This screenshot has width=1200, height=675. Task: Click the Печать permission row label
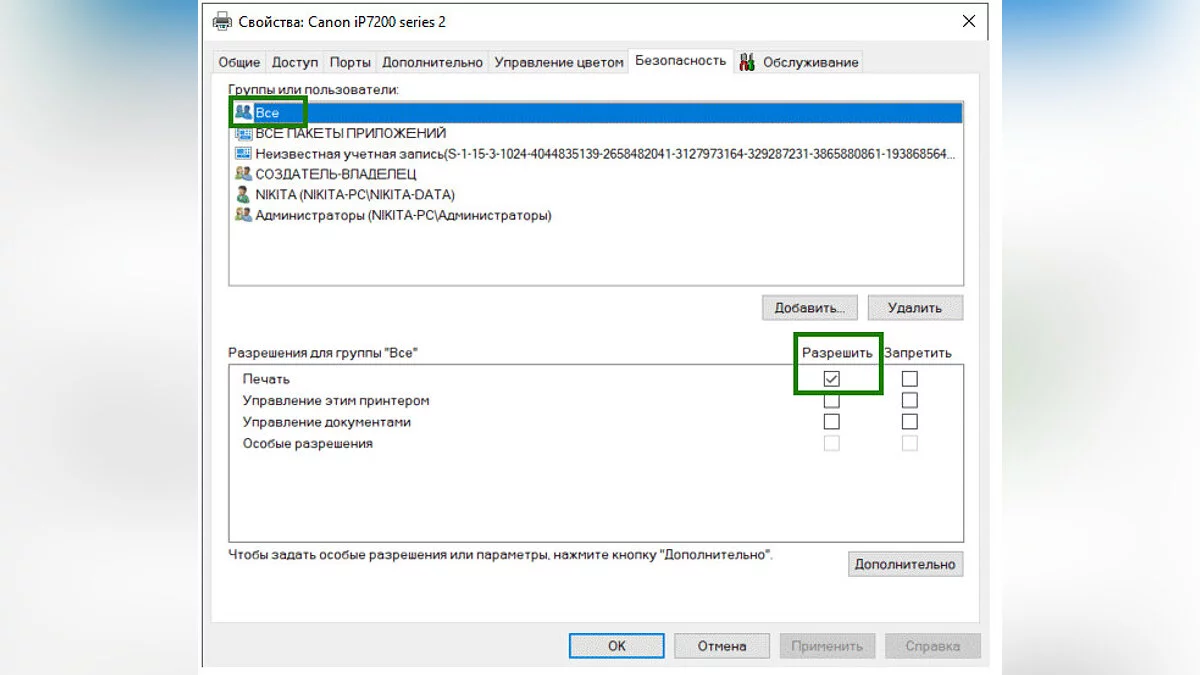point(266,379)
